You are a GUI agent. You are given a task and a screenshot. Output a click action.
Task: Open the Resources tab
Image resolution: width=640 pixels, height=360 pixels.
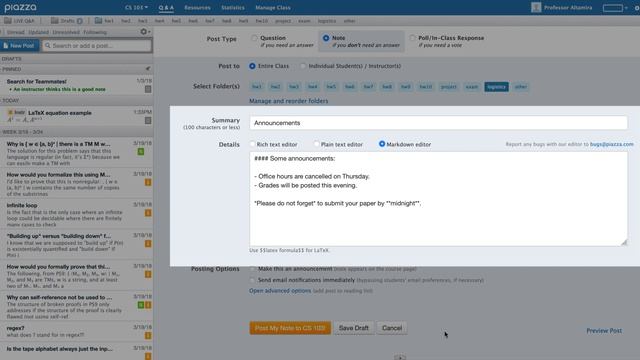click(x=197, y=7)
